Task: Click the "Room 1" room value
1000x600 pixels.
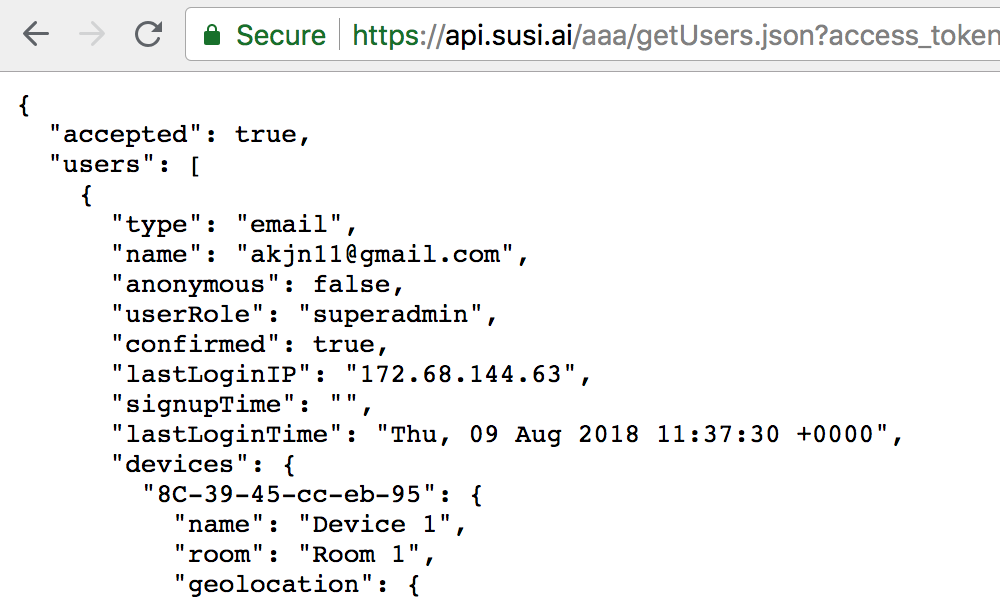Action: (359, 554)
